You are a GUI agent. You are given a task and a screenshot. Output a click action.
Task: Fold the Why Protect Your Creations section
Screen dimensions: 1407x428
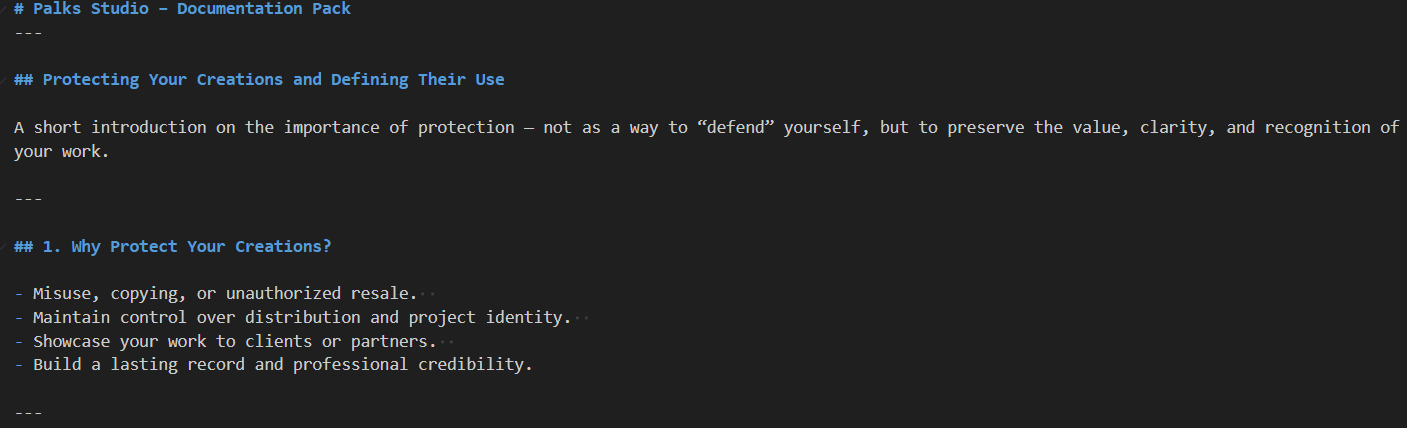pyautogui.click(x=5, y=246)
